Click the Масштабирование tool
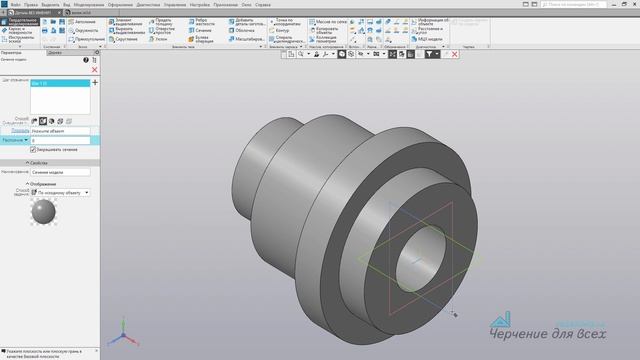640x360 pixels. (247, 39)
